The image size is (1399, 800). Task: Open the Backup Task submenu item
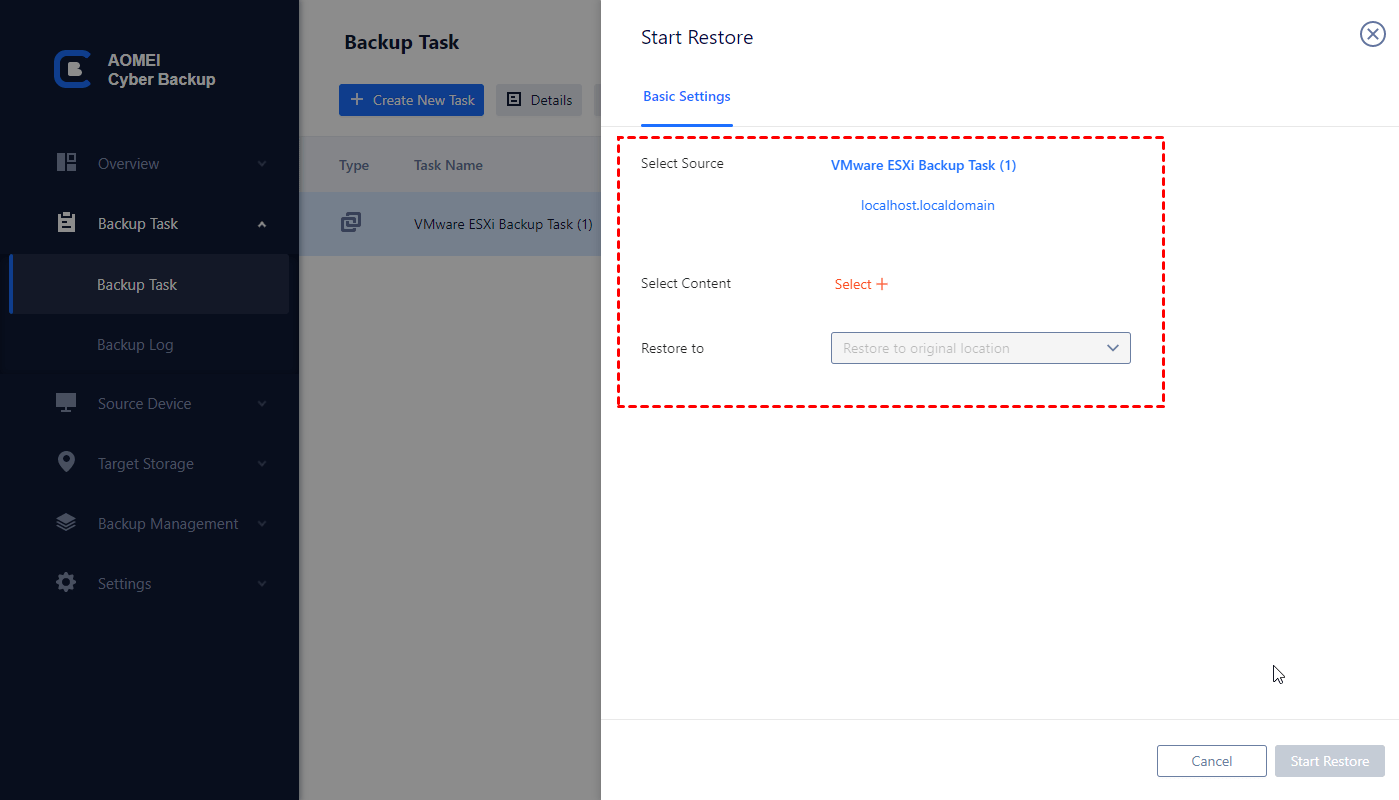coord(149,284)
